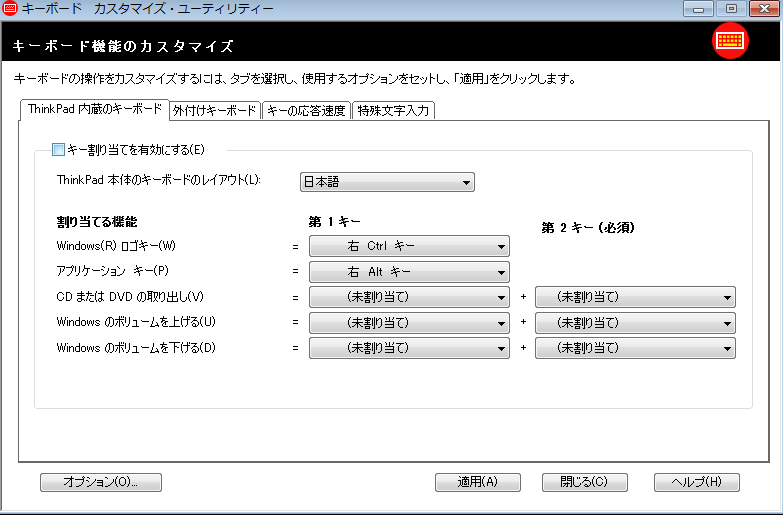Click the Windows のボリュームを上げる(U) label
Image resolution: width=783 pixels, height=515 pixels.
click(136, 322)
